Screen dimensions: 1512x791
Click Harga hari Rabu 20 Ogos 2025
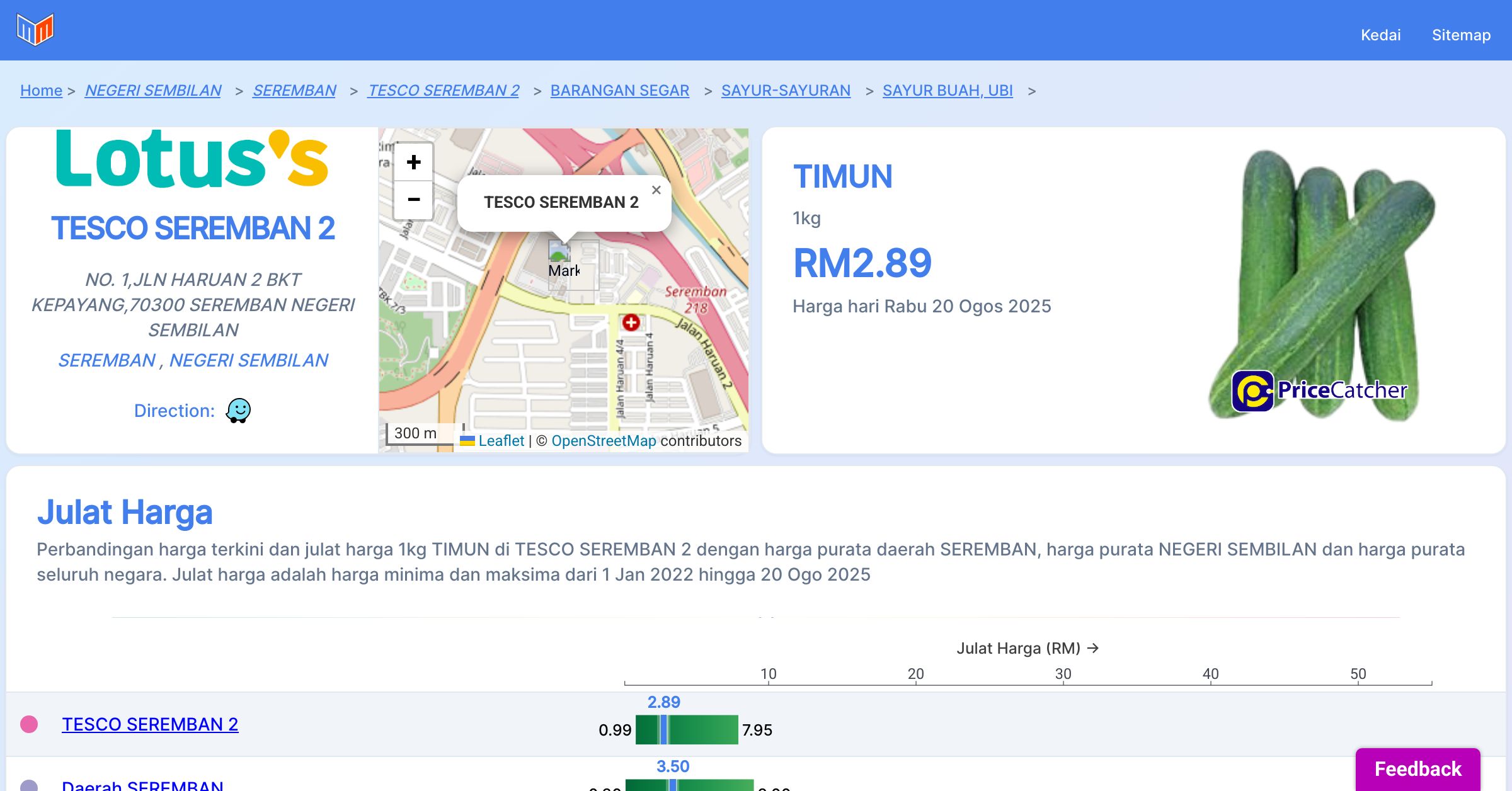point(922,306)
